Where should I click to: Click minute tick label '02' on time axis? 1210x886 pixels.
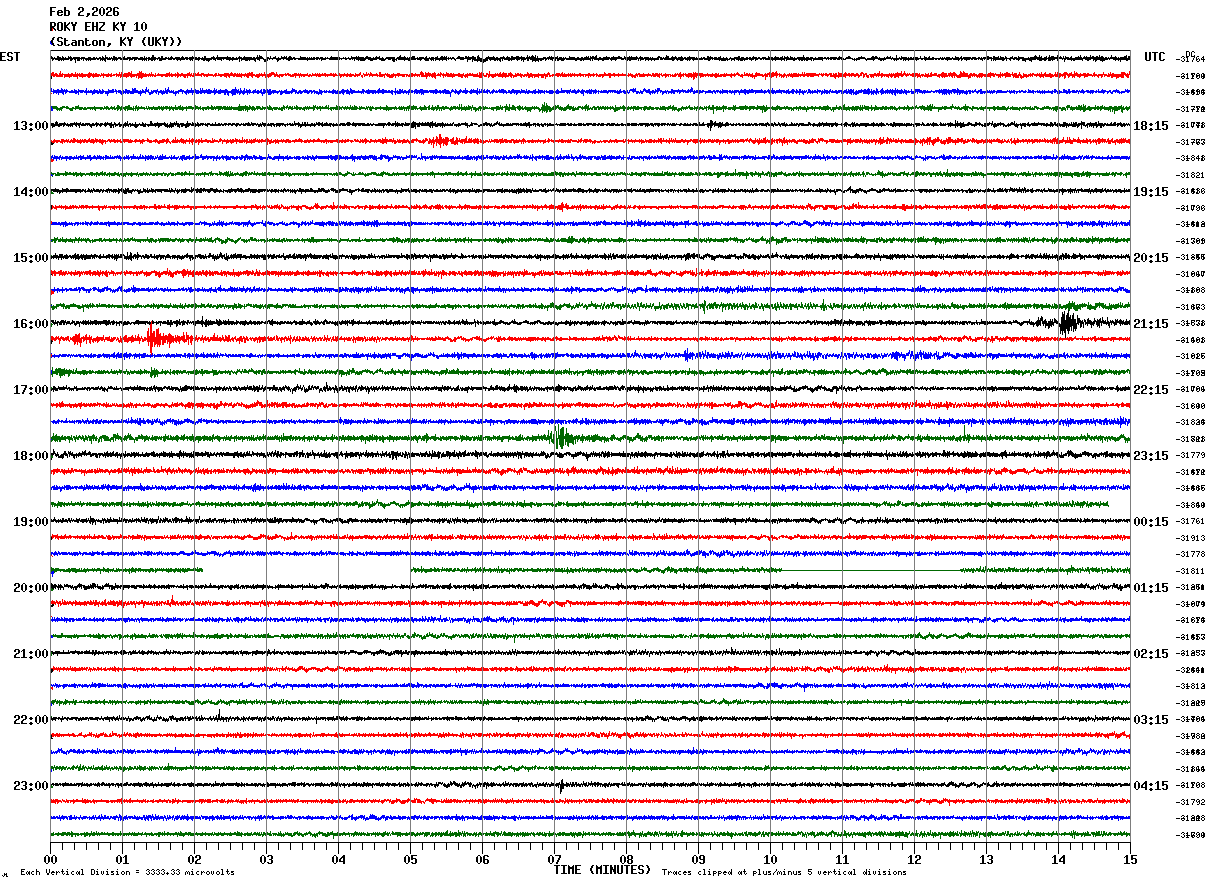click(194, 860)
